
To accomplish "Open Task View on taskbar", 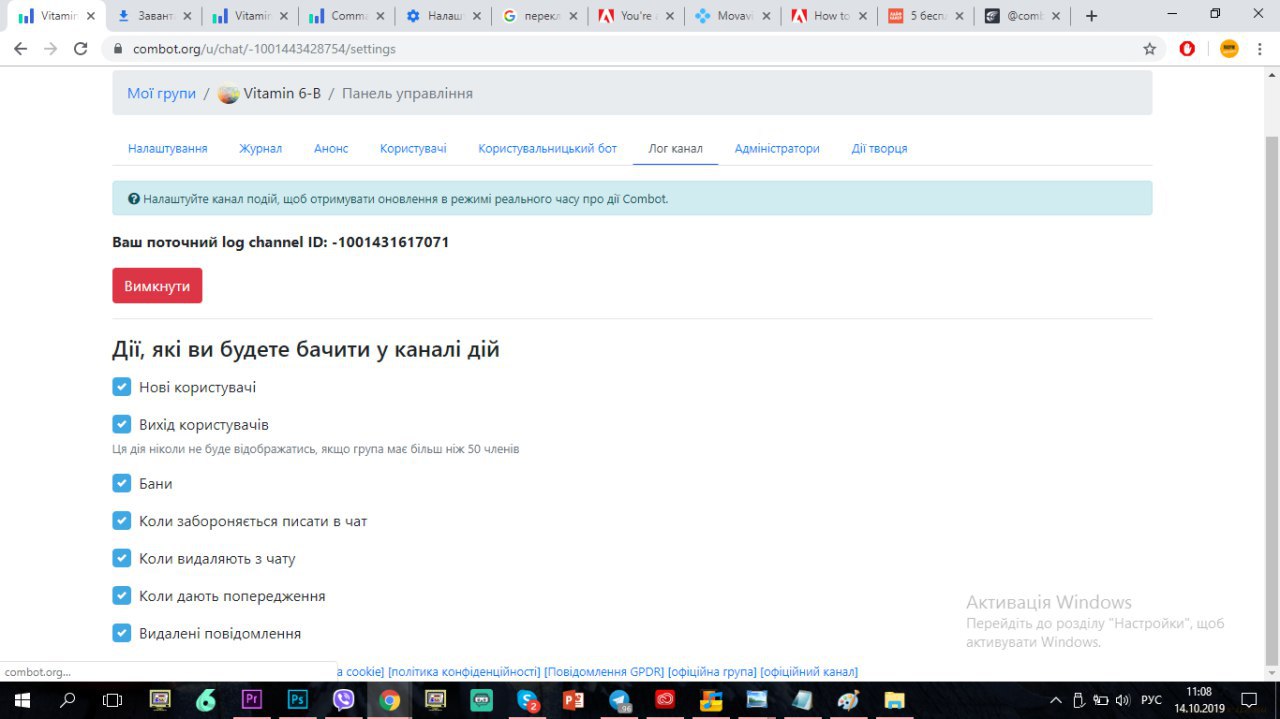I will (x=112, y=700).
